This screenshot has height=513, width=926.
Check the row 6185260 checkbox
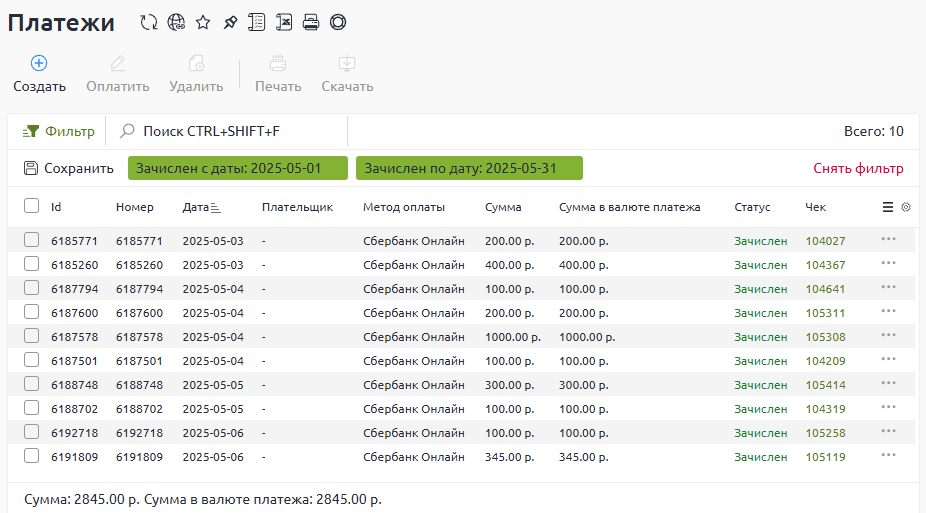pyautogui.click(x=31, y=264)
